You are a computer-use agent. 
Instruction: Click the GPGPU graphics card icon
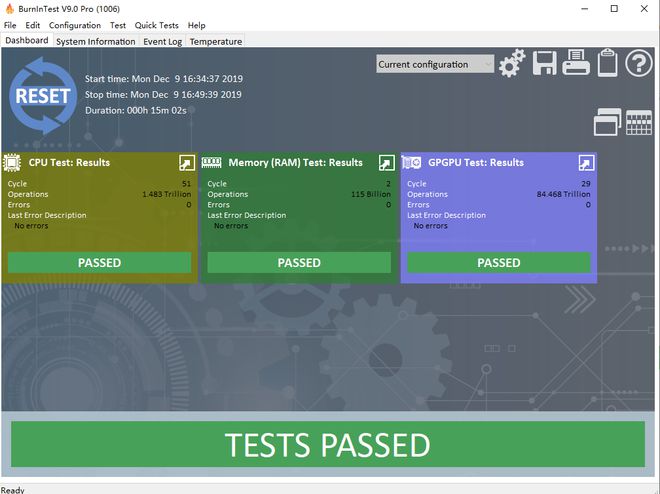click(411, 162)
